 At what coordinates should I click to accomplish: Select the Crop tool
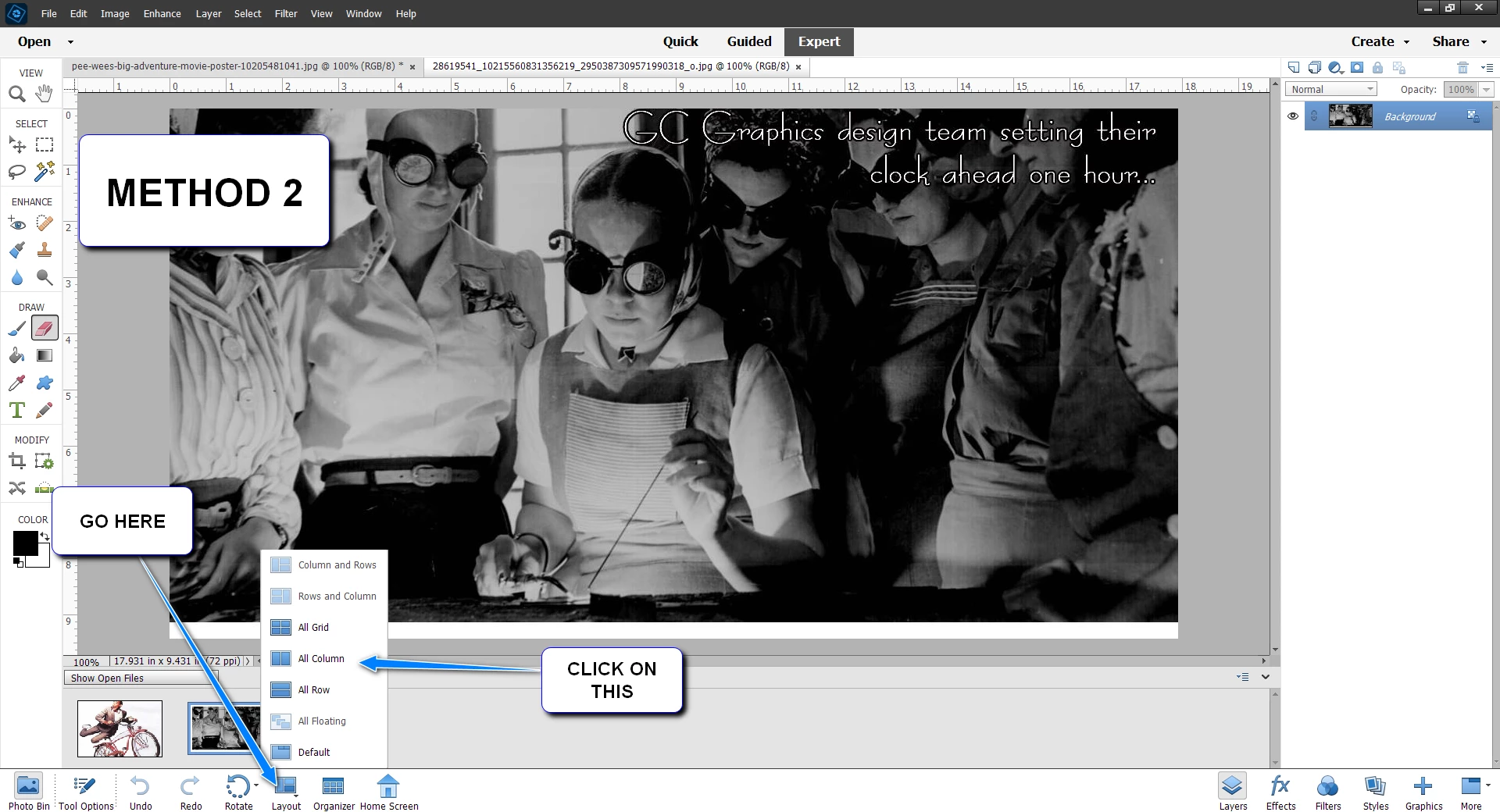[x=16, y=461]
